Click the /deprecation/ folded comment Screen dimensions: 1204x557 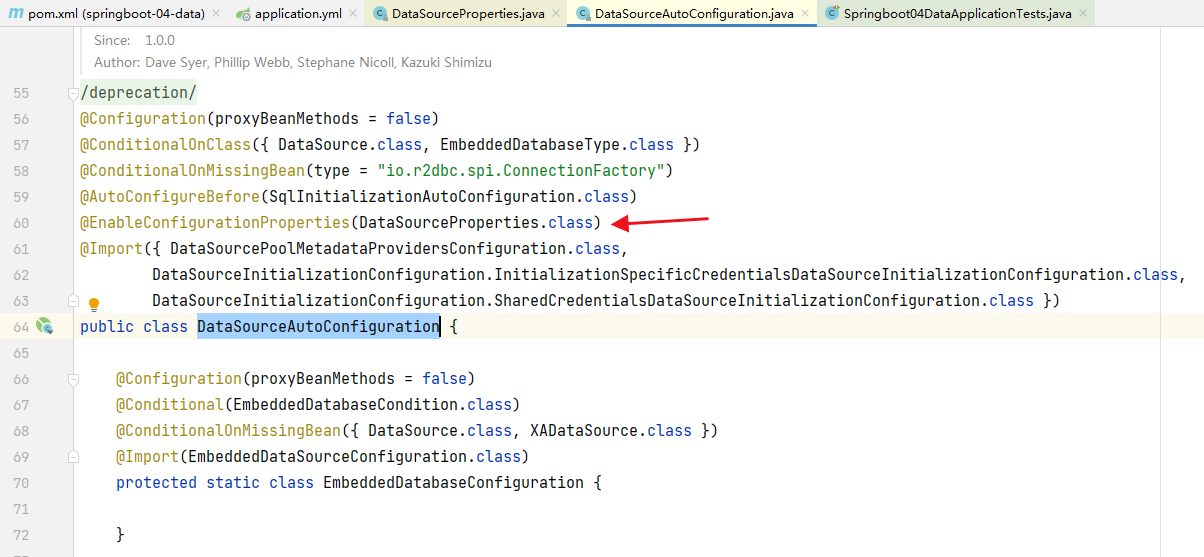138,93
